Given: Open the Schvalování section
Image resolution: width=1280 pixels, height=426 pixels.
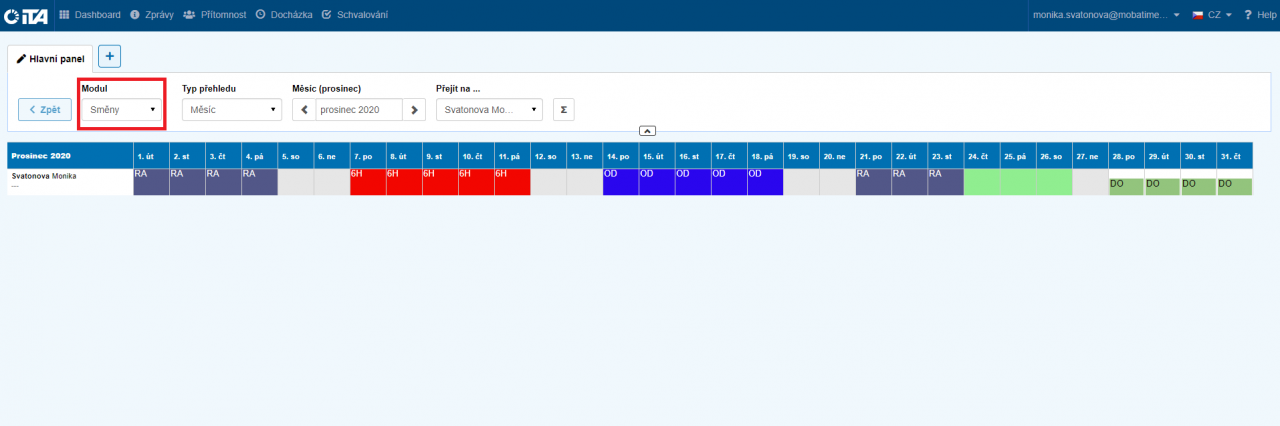Looking at the screenshot, I should tap(355, 15).
